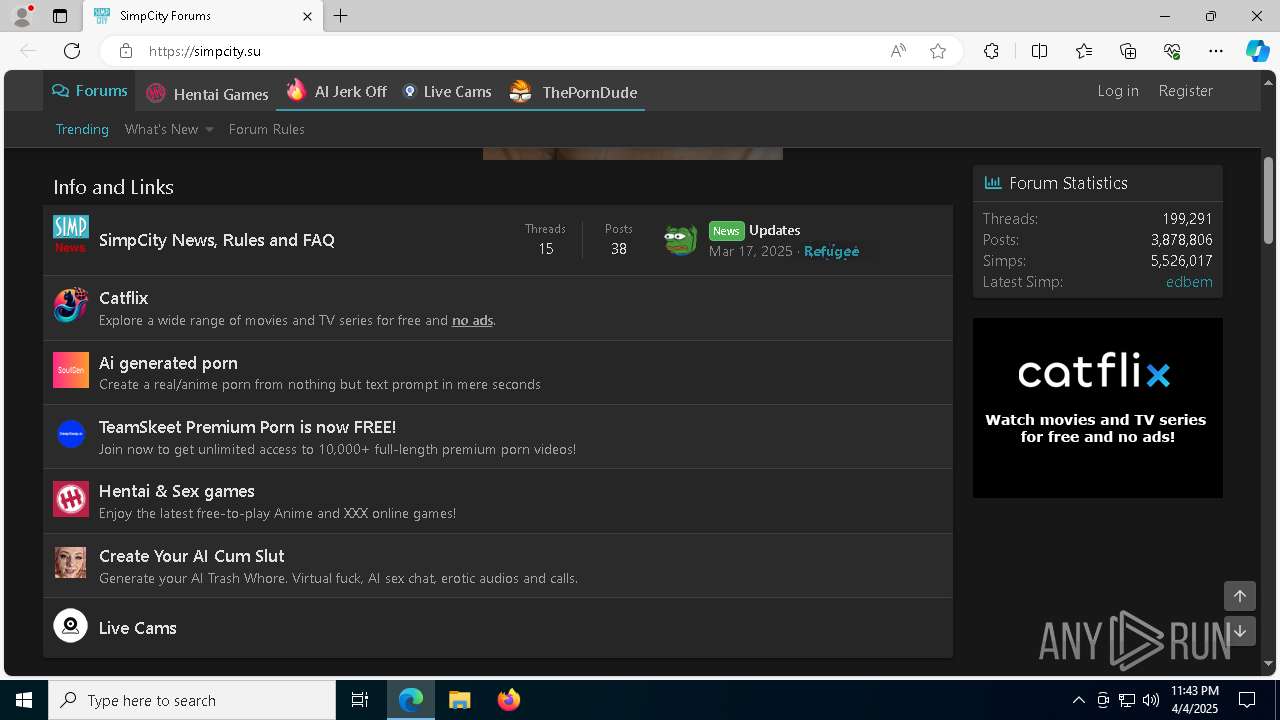Click the frog avatar of latest poster
The image size is (1280, 720).
tap(681, 240)
